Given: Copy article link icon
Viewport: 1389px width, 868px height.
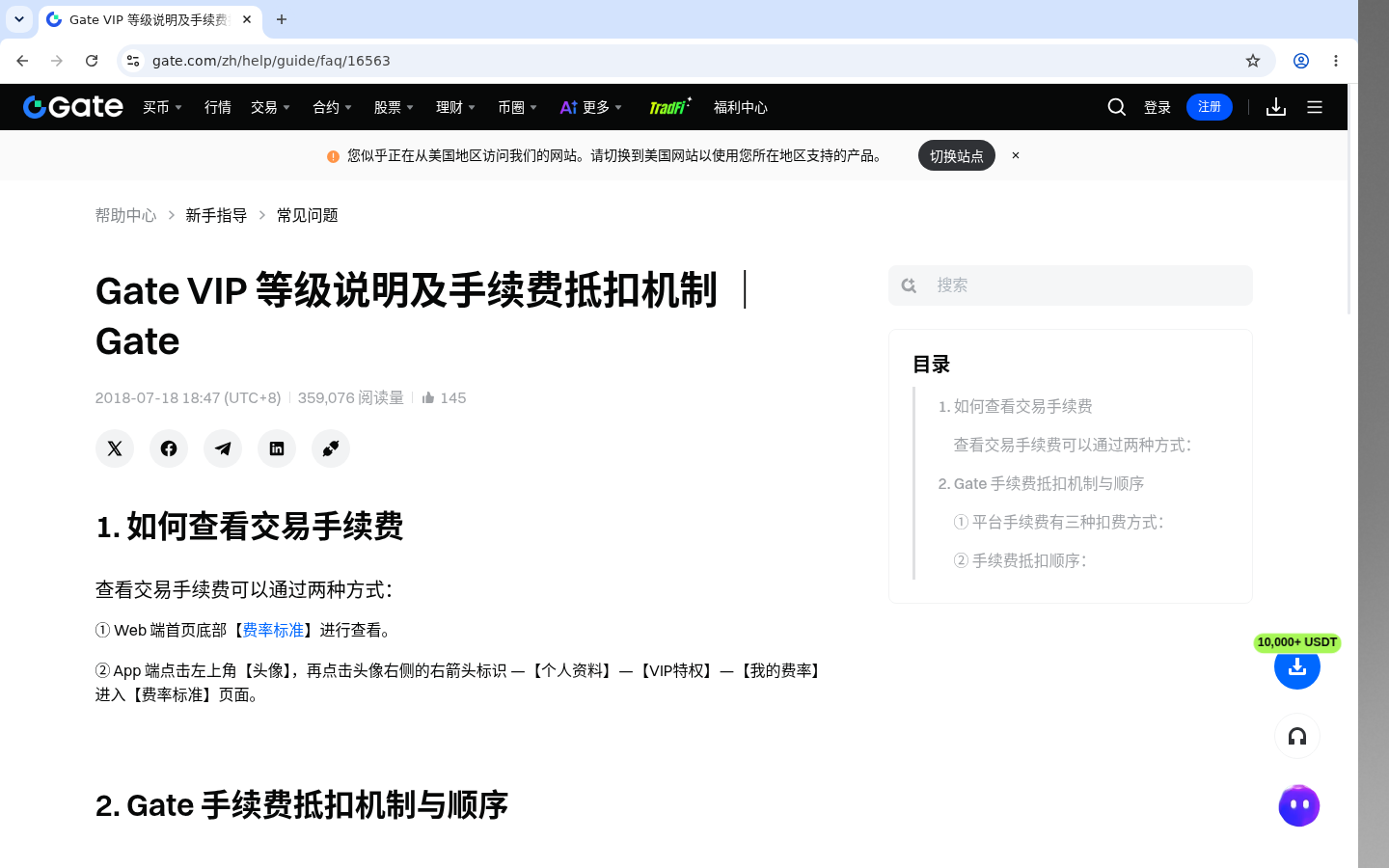Looking at the screenshot, I should click(x=331, y=448).
